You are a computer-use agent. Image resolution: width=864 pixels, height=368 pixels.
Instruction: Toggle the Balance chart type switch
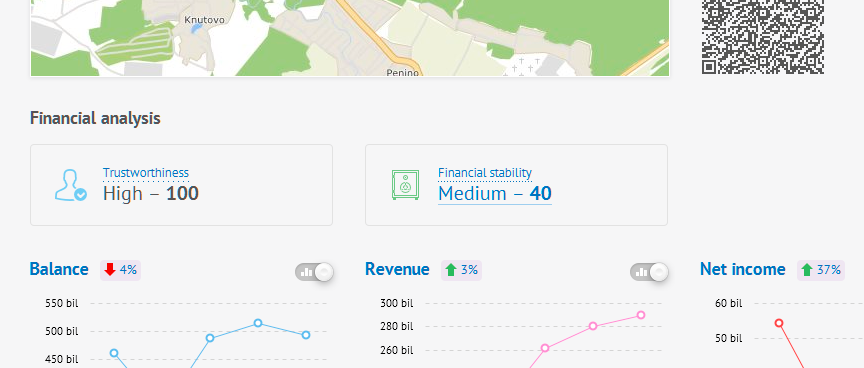pos(315,272)
